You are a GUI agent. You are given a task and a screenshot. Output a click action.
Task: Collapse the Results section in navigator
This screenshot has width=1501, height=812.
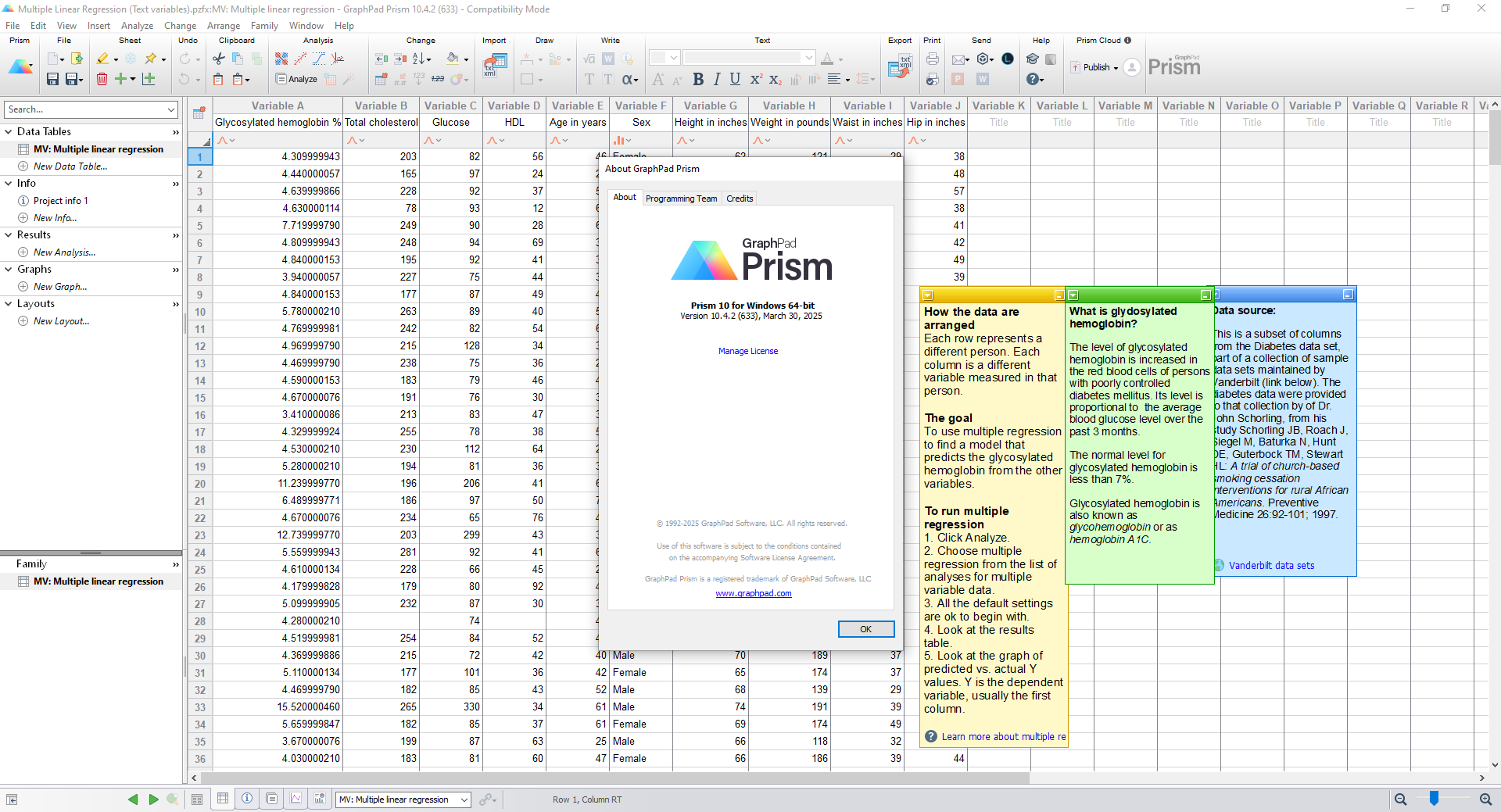click(9, 234)
